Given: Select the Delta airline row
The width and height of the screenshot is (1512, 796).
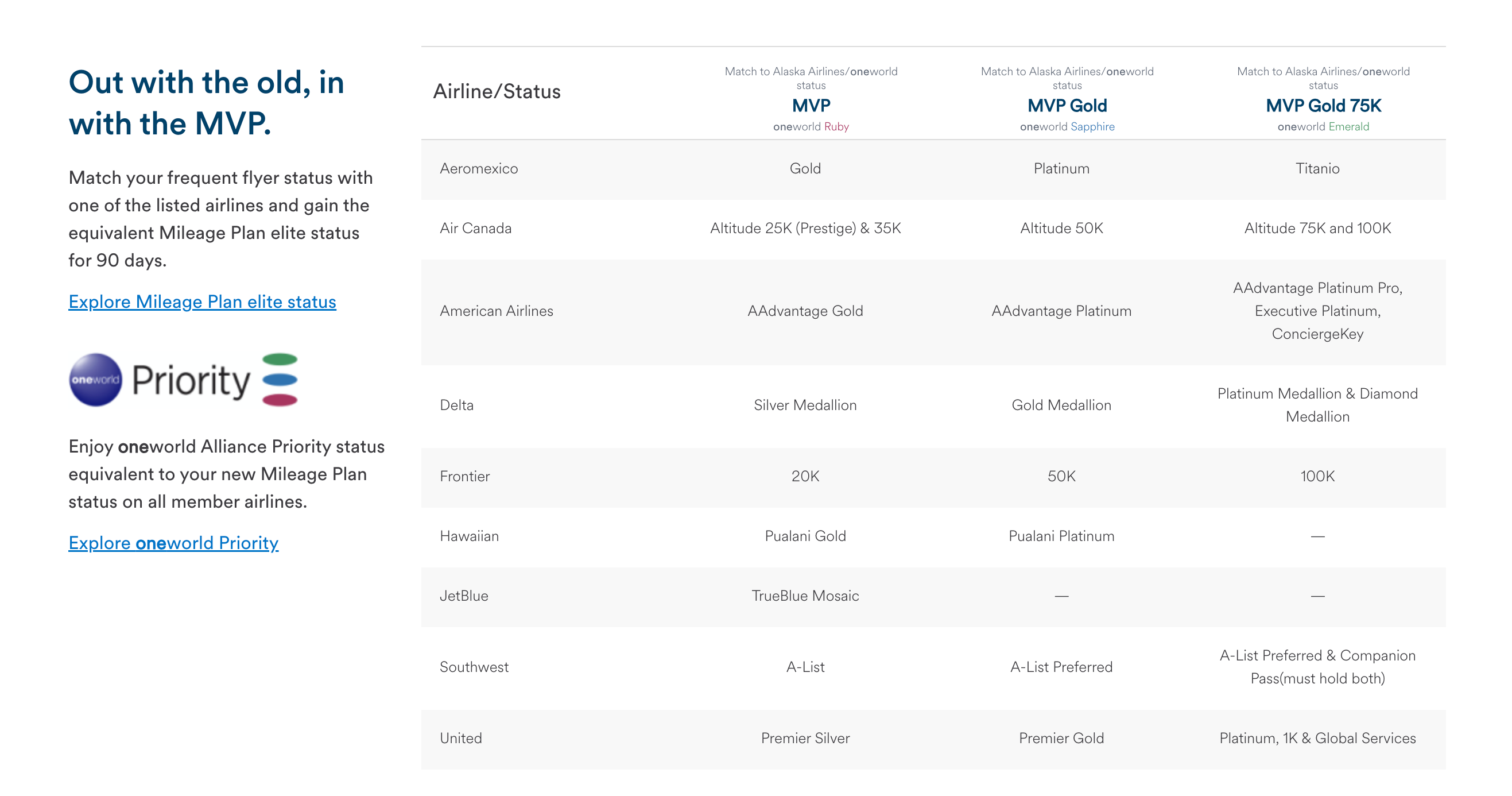Looking at the screenshot, I should tap(457, 405).
